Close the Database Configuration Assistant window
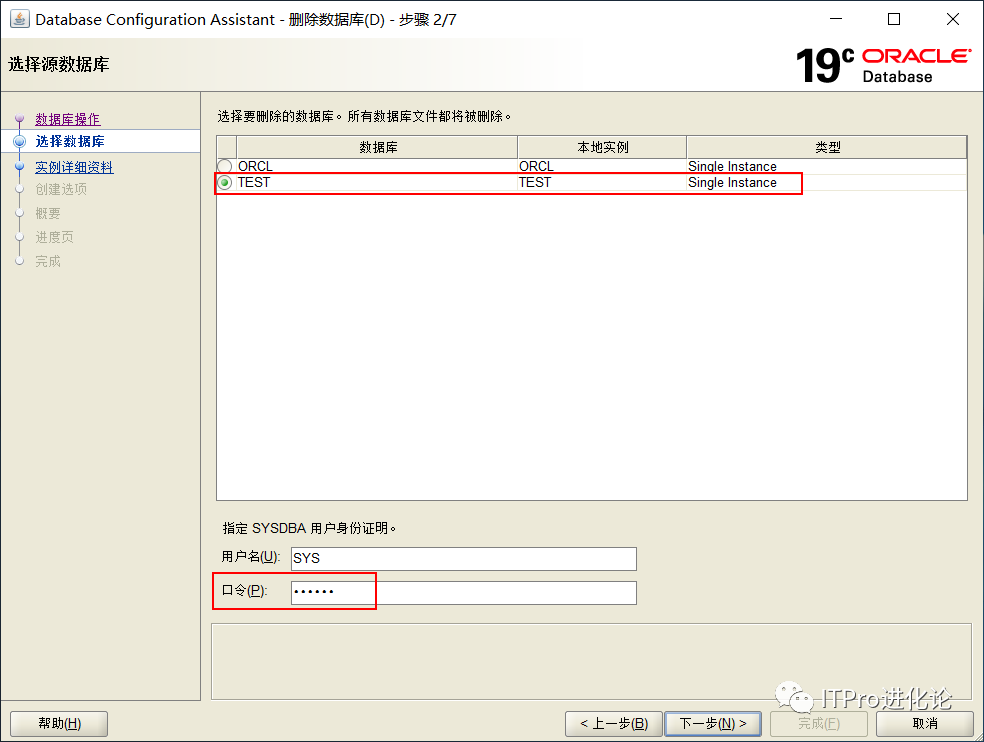This screenshot has width=984, height=742. [x=953, y=19]
